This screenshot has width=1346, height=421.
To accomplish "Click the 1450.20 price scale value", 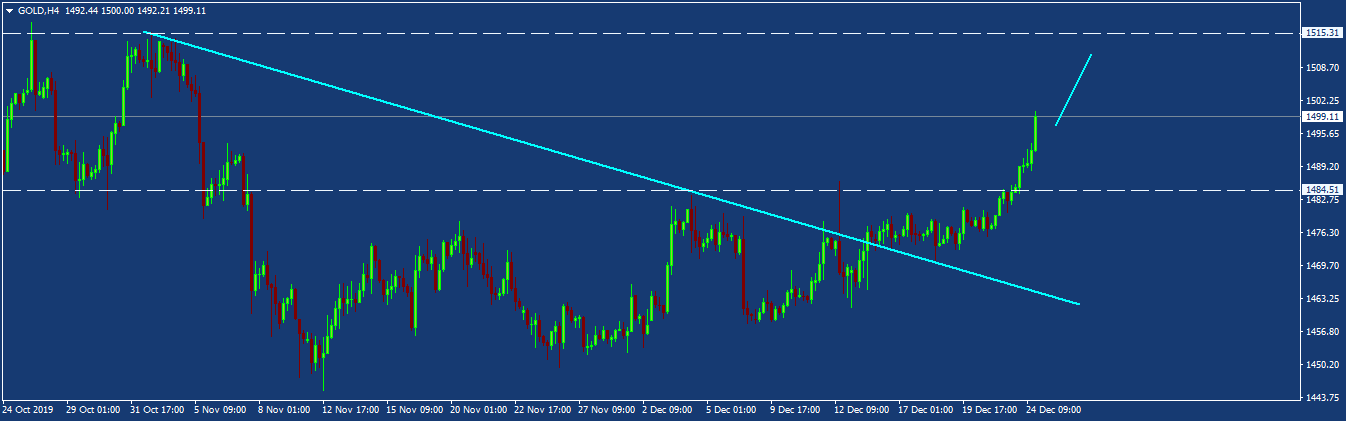I will pyautogui.click(x=1323, y=365).
